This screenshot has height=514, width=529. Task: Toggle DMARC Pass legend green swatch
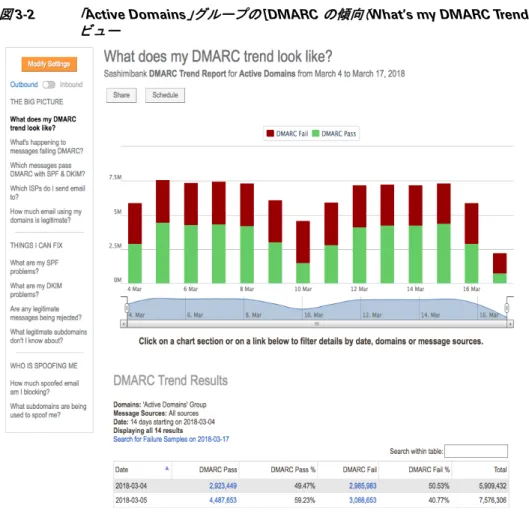(315, 134)
